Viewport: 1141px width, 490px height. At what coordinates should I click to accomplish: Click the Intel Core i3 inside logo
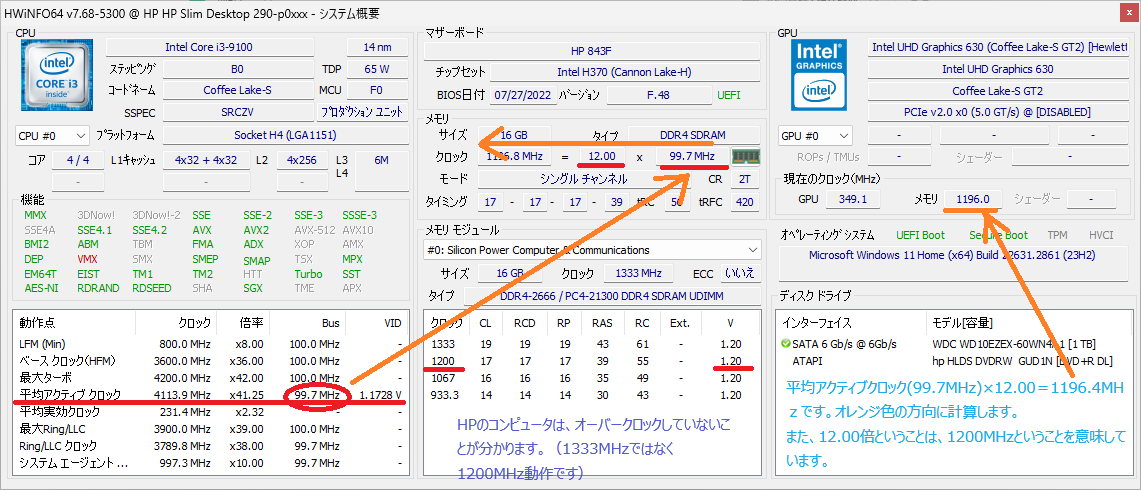58,76
